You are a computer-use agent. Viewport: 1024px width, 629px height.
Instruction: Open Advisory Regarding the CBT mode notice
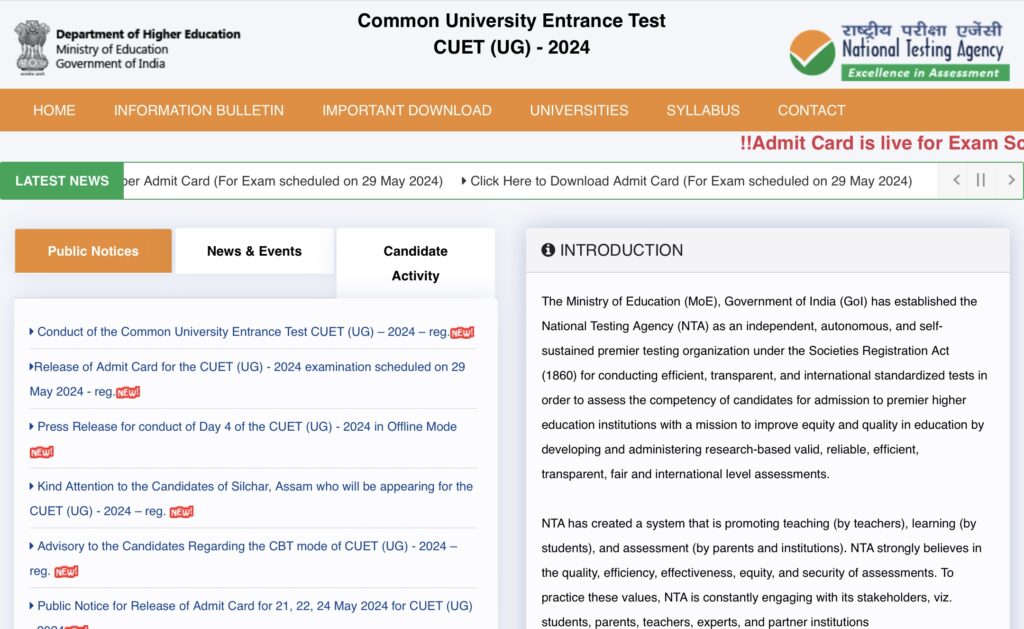point(243,558)
